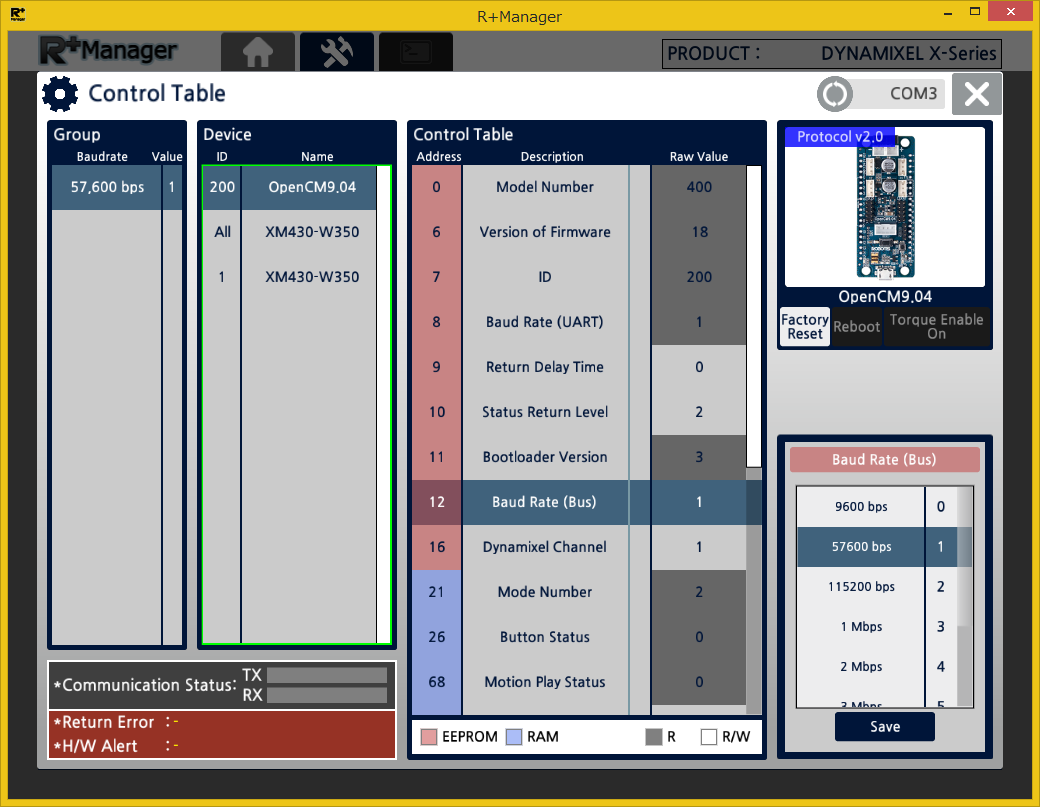
Task: Click the Reboot button
Action: tap(856, 327)
